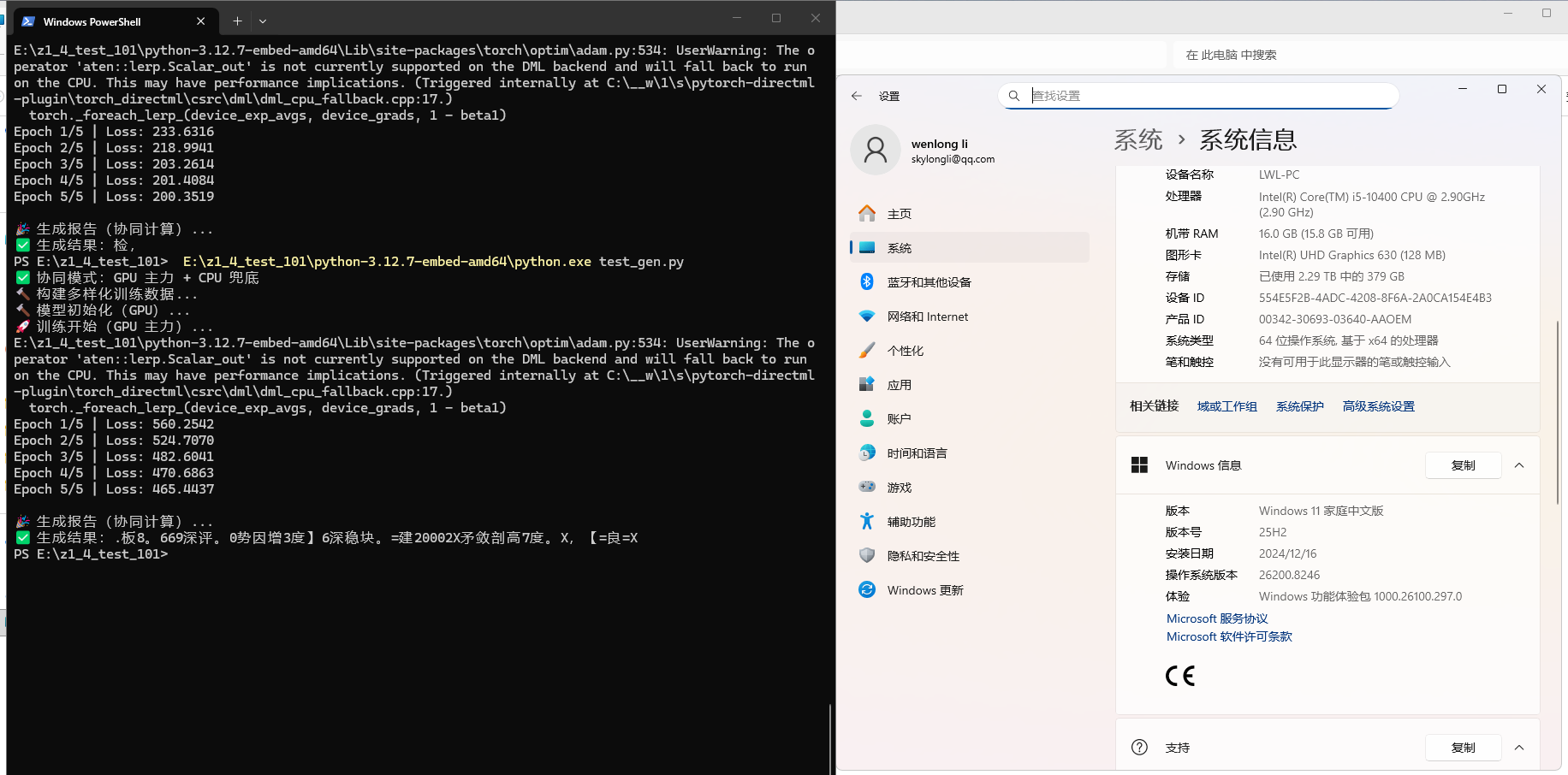Click device name value LWL-PC

click(x=1279, y=175)
